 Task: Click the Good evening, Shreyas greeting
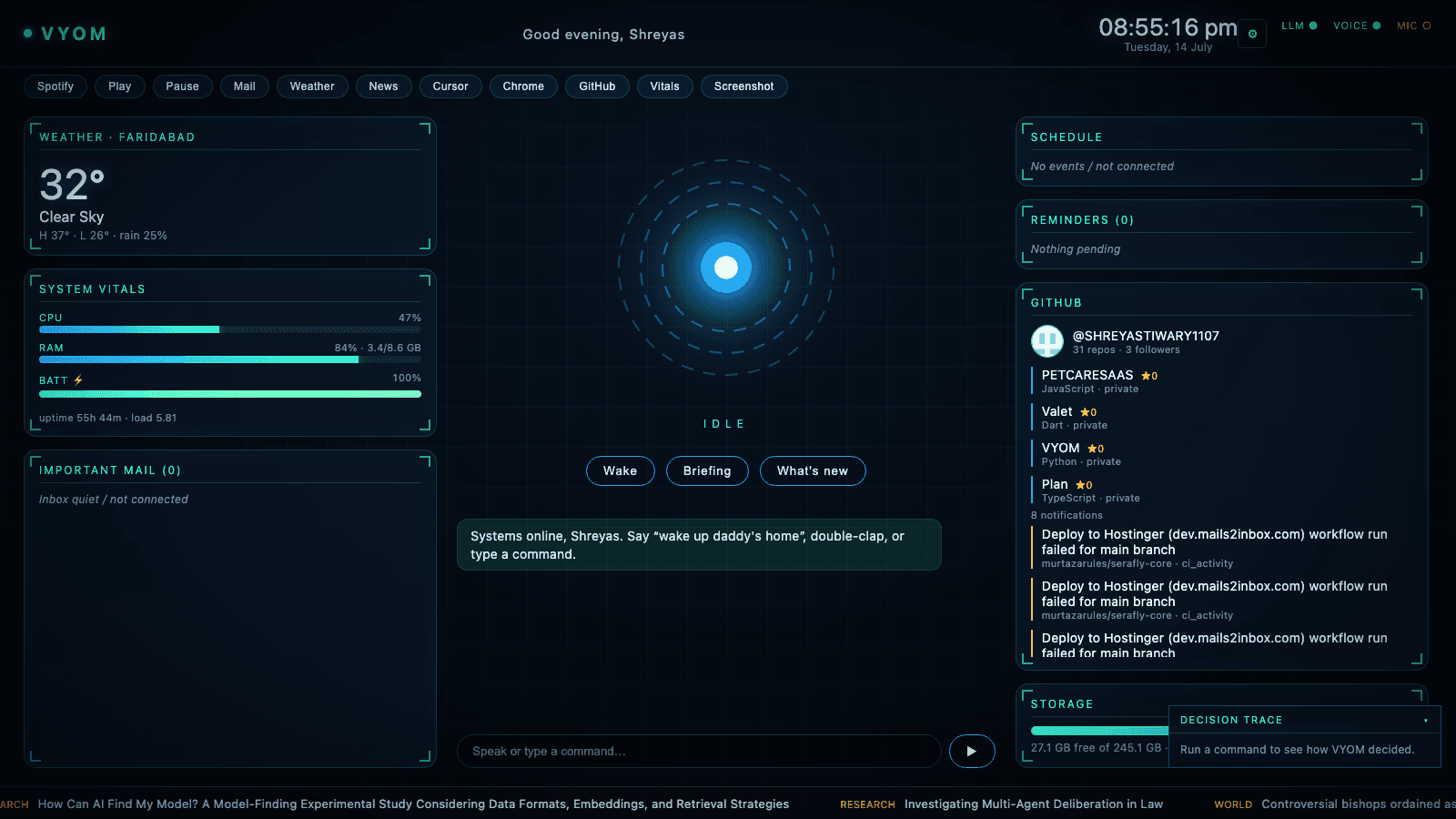tap(603, 35)
